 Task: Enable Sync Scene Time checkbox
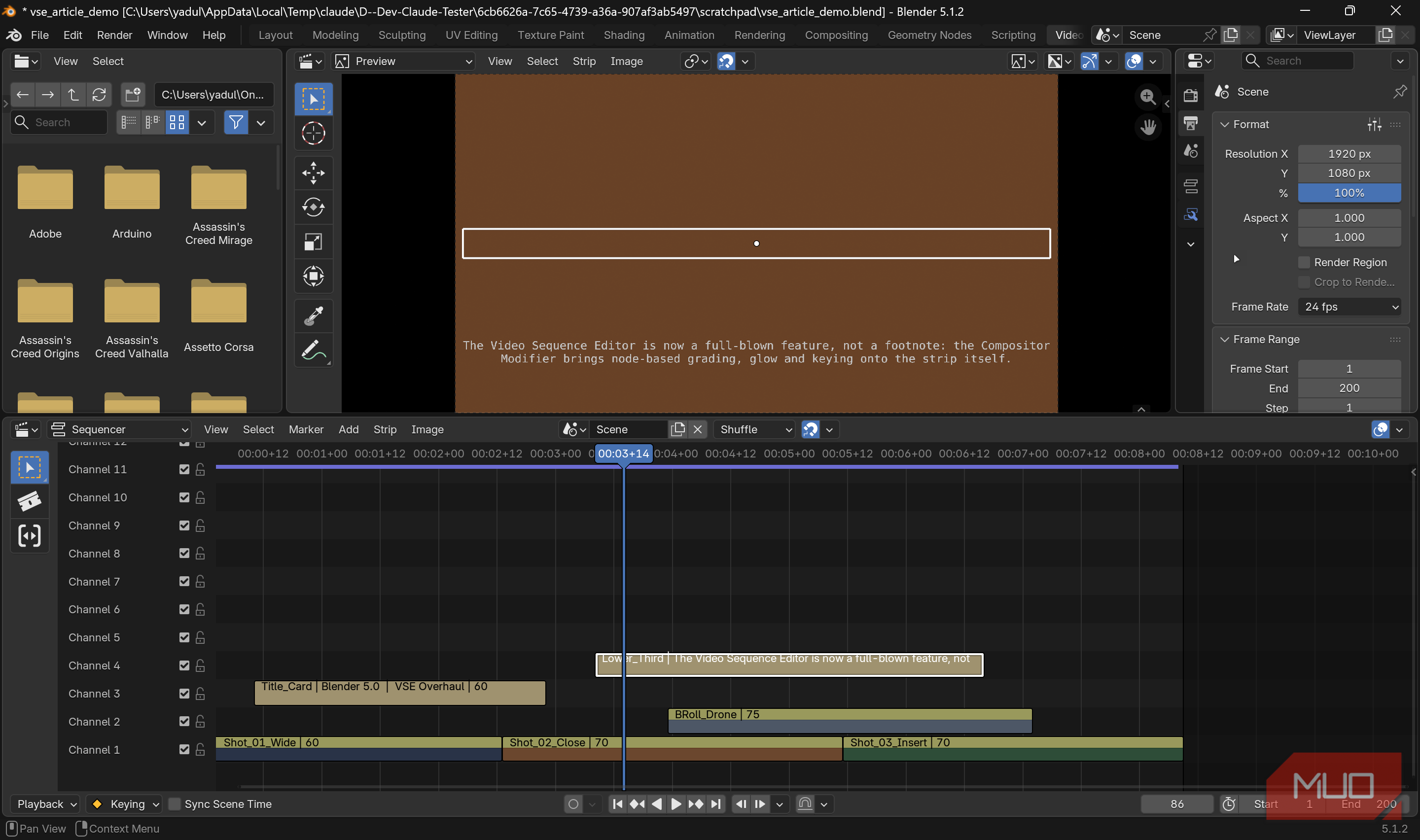175,804
